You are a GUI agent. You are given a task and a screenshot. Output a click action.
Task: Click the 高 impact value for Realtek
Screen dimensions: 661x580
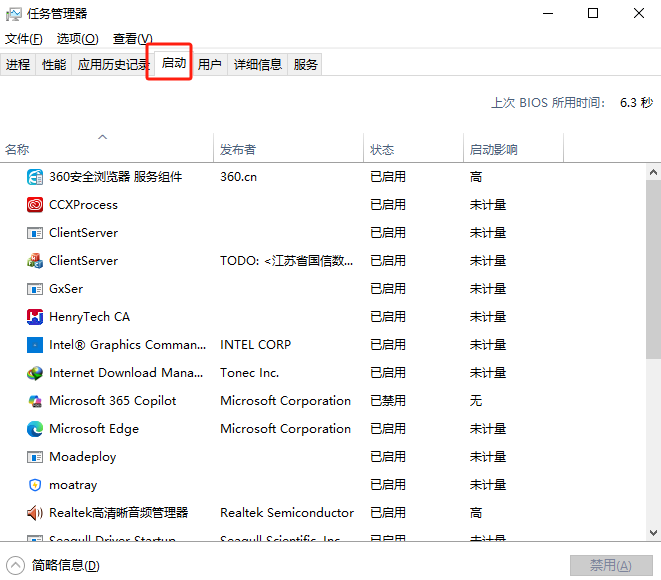point(476,513)
